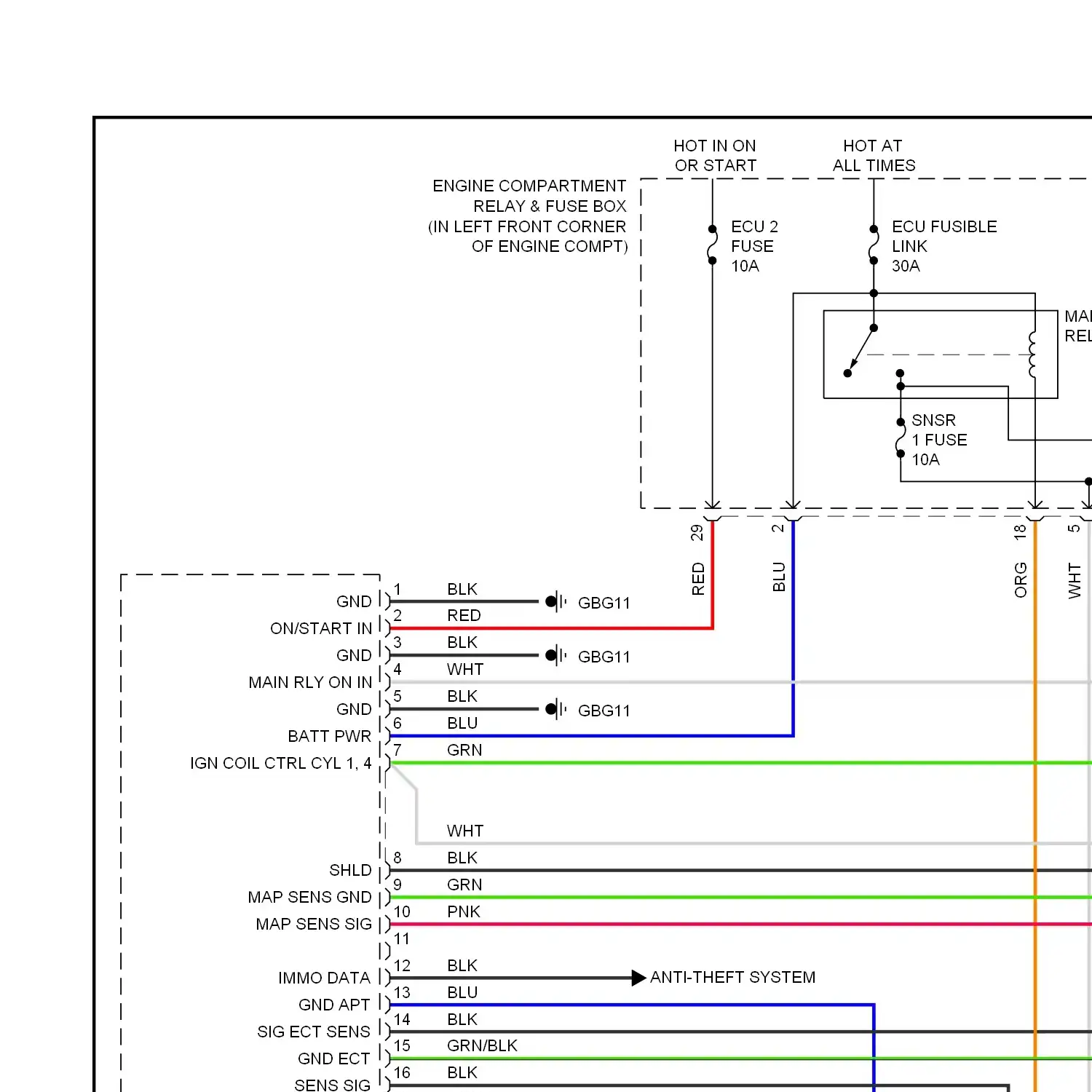Click the SNSR 1 FUSE 10A label
This screenshot has height=1092, width=1092.
click(939, 440)
